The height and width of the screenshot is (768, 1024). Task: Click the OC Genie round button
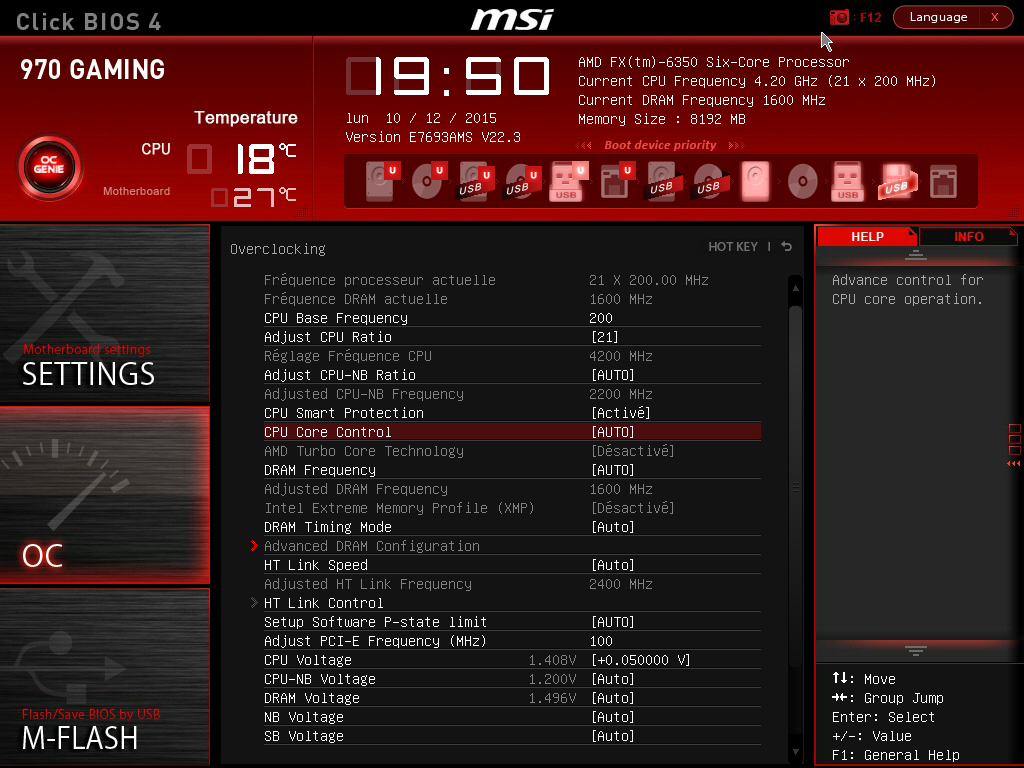pyautogui.click(x=49, y=167)
